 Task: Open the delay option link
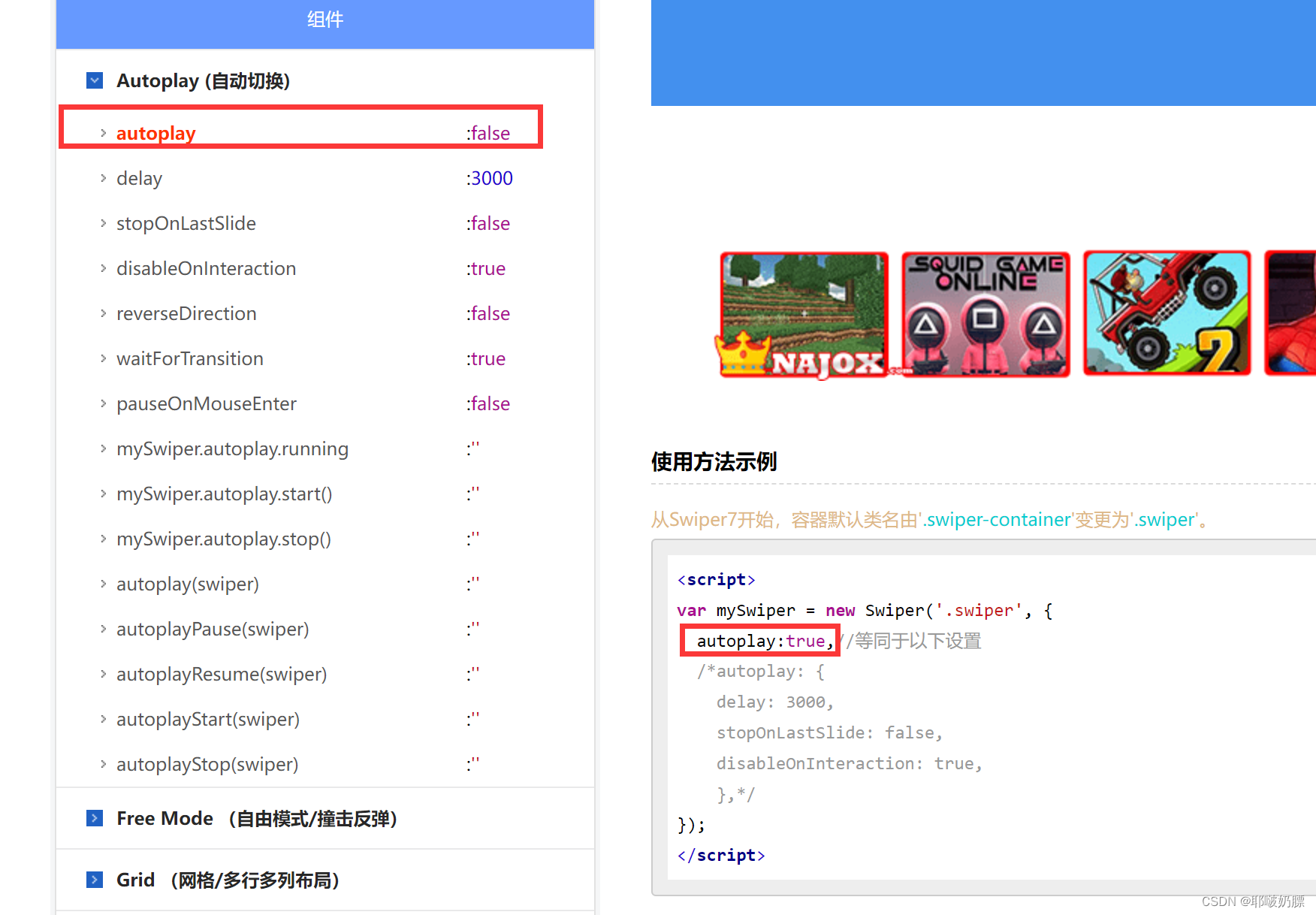coord(140,178)
